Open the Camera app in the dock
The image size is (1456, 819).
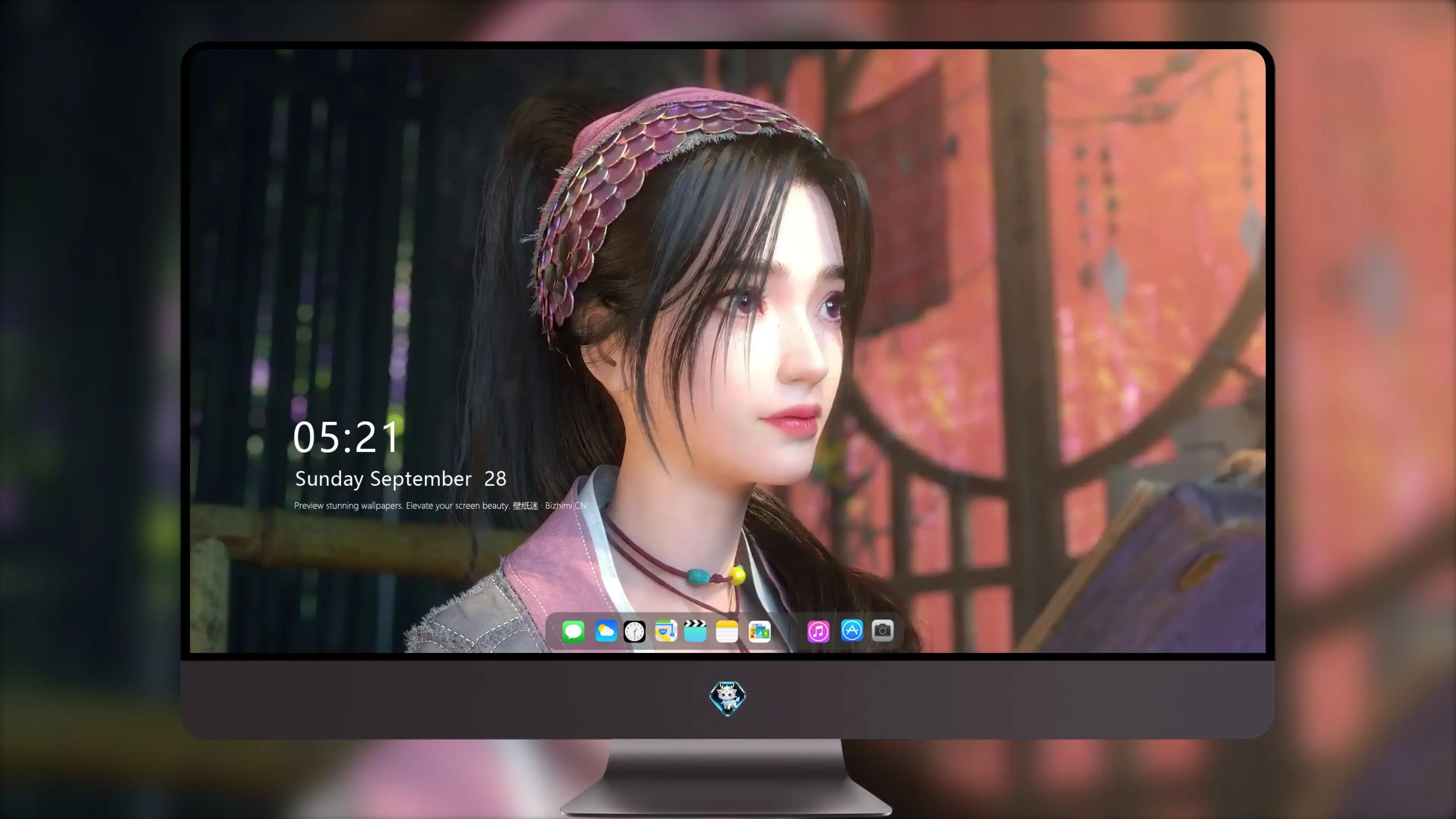(882, 630)
